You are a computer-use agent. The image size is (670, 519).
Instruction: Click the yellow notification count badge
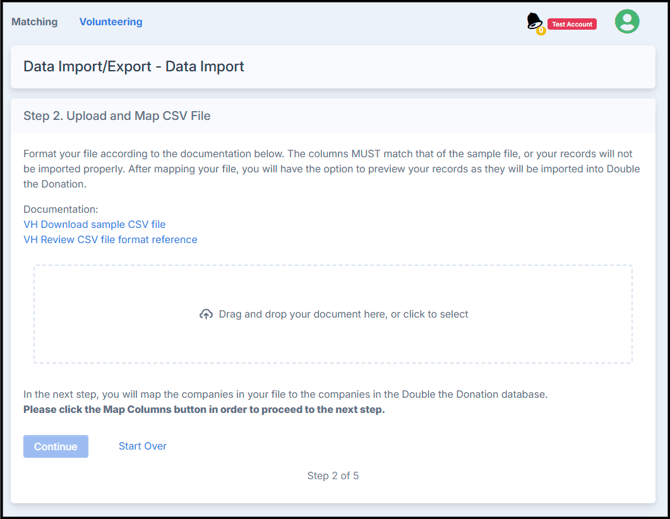click(x=541, y=30)
